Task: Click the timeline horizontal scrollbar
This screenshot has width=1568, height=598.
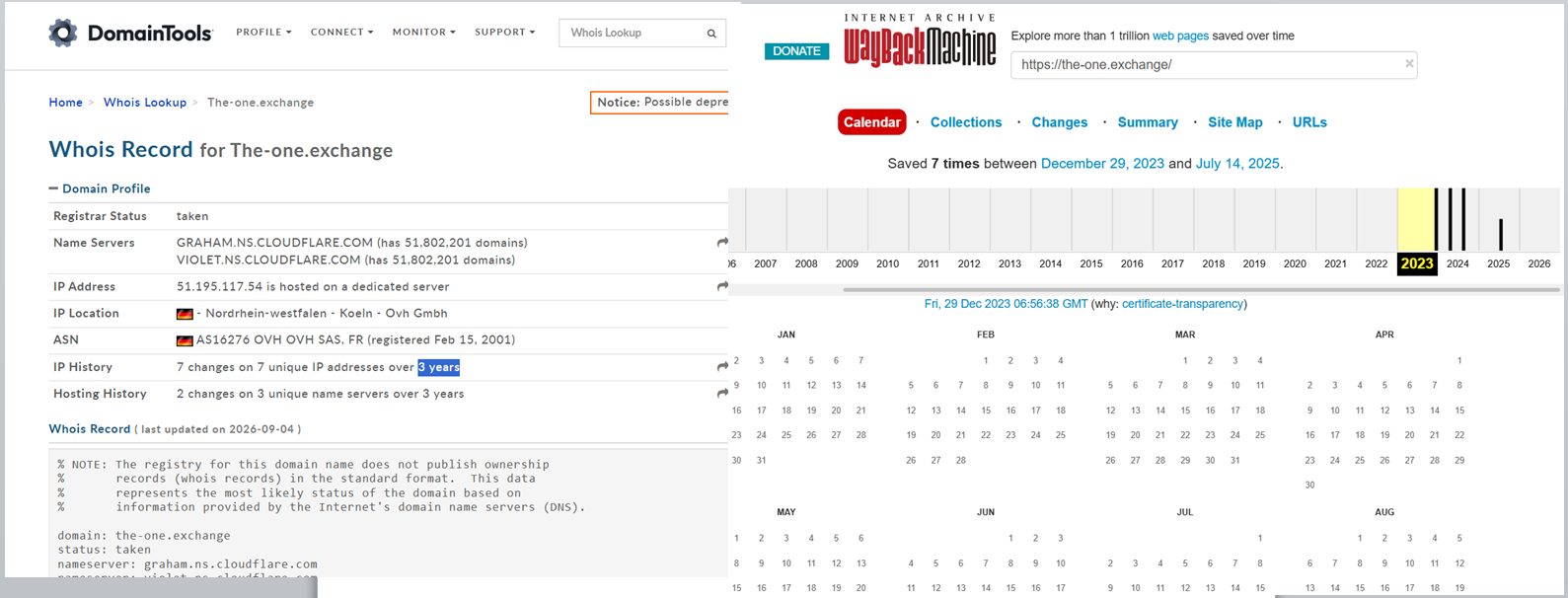Action: coord(1202,290)
